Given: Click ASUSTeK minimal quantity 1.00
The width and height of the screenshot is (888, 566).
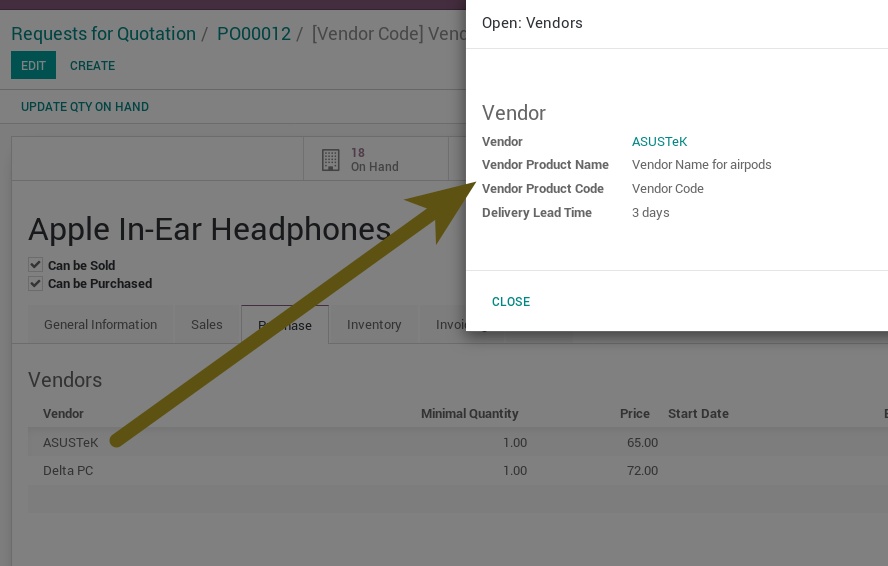Looking at the screenshot, I should click(515, 442).
